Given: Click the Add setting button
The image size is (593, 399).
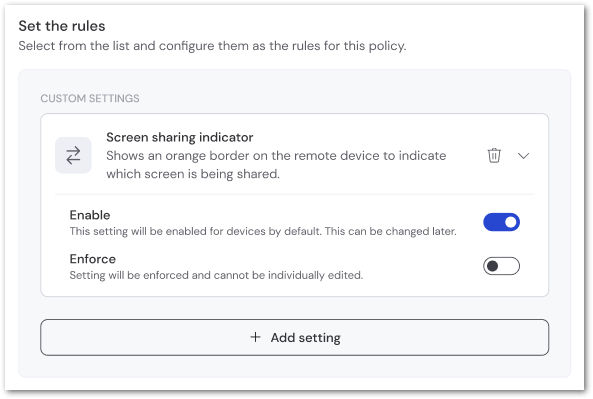Looking at the screenshot, I should [294, 337].
